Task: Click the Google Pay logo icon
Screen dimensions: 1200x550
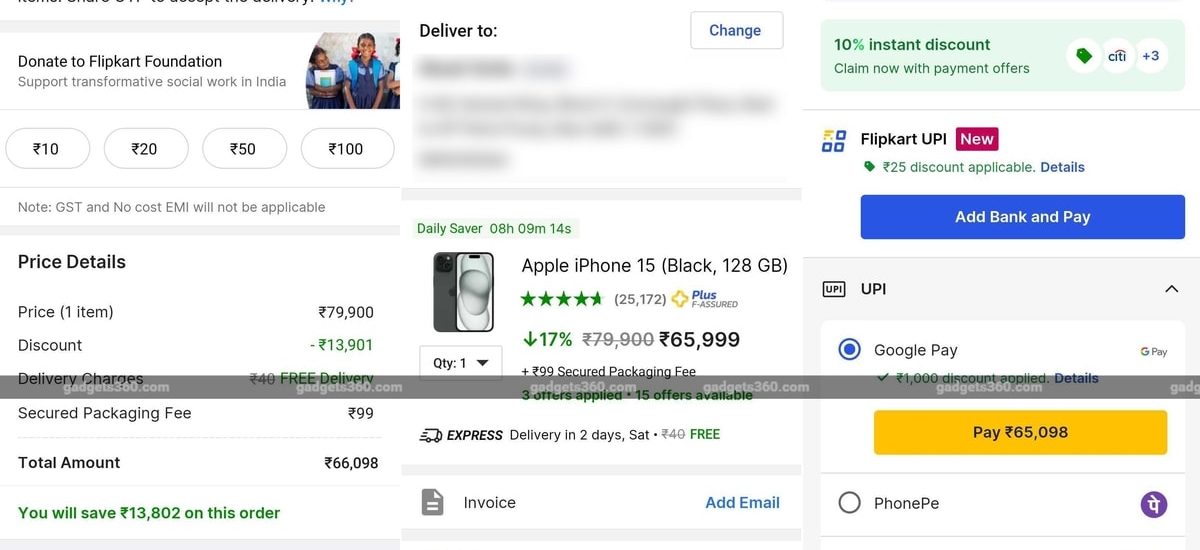Action: click(1153, 352)
